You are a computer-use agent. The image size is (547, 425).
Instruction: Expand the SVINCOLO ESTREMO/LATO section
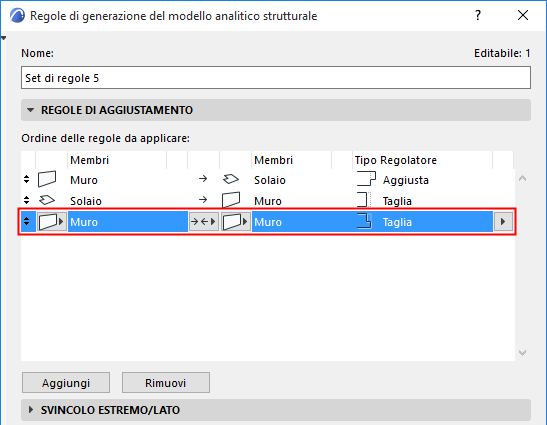click(x=31, y=410)
